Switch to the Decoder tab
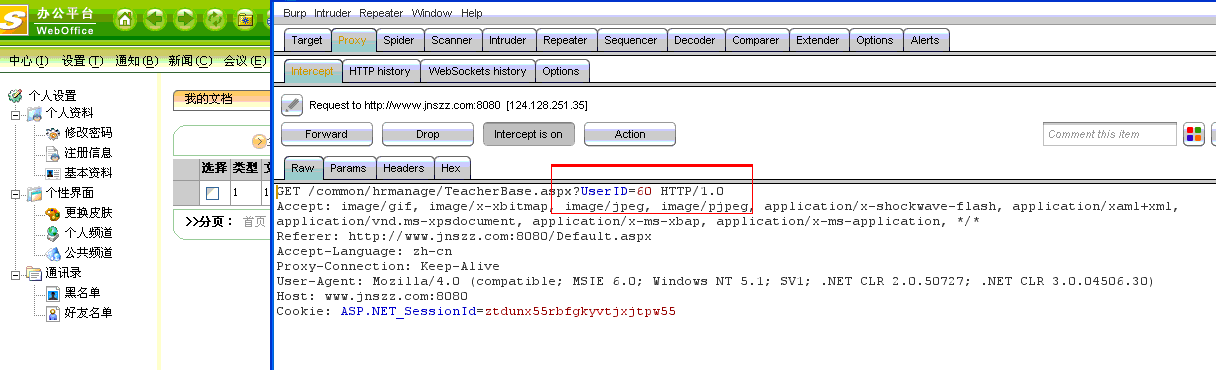The height and width of the screenshot is (370, 1216). click(x=695, y=40)
